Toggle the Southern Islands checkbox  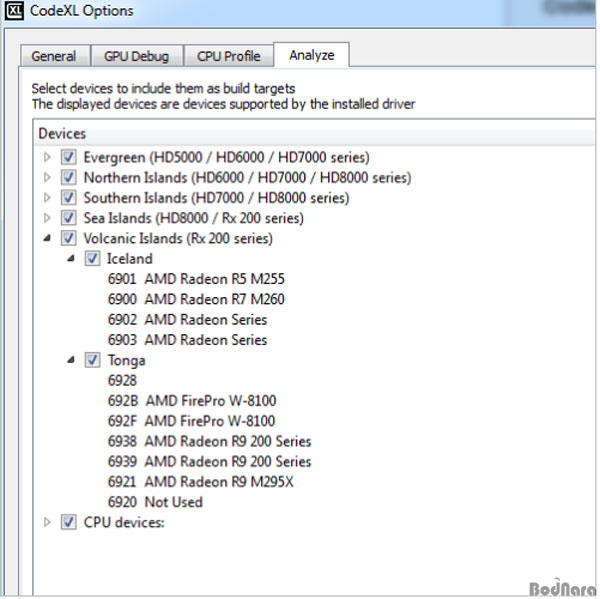click(69, 198)
